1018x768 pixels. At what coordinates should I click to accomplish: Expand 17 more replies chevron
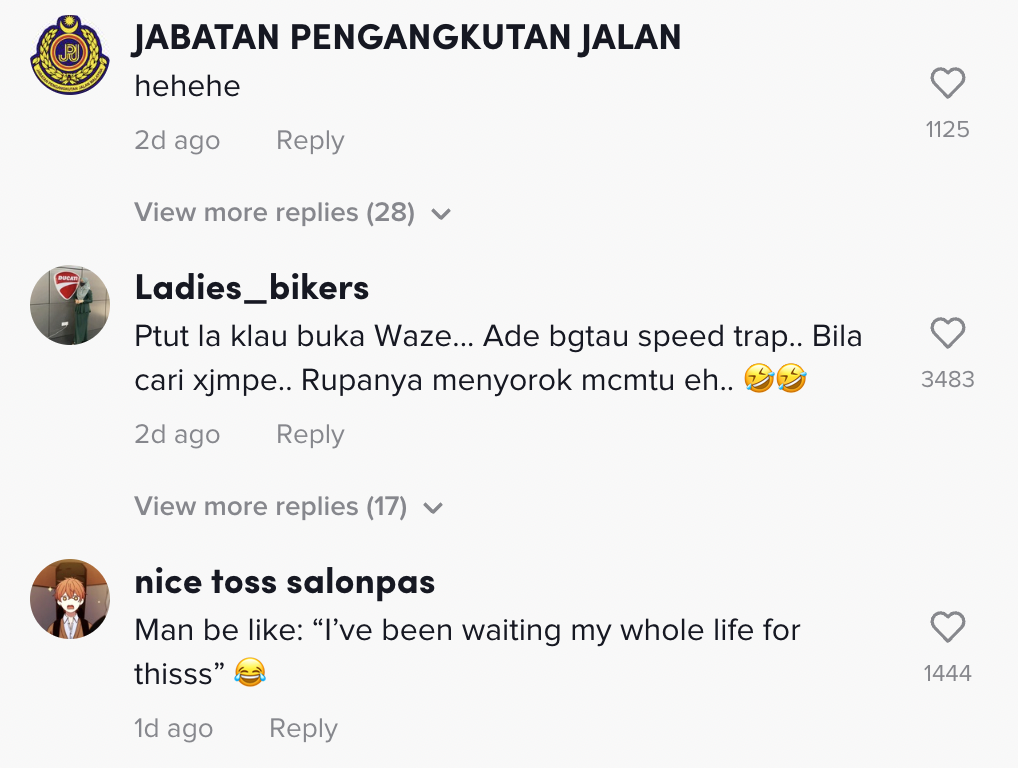(433, 508)
